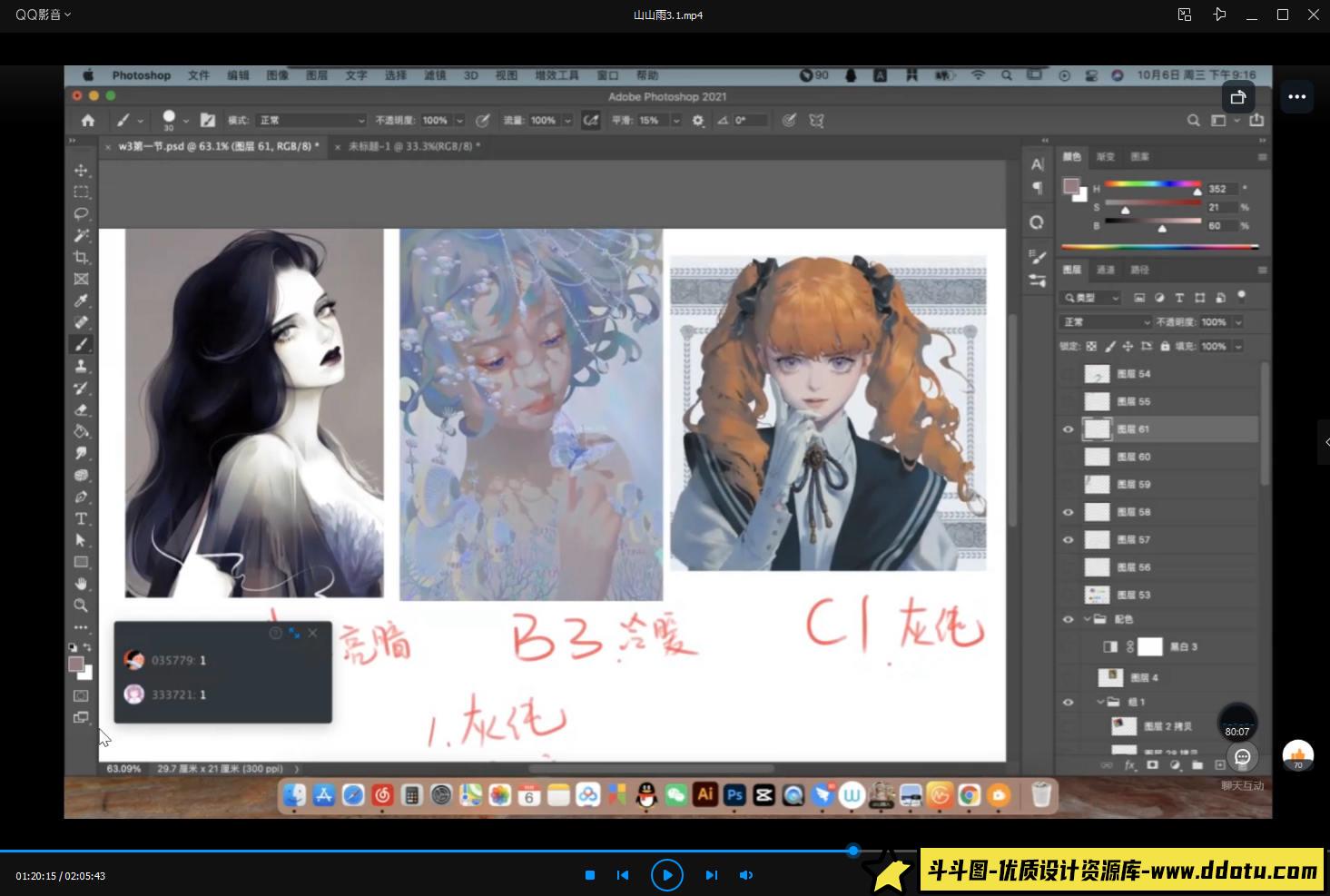Click the Photoshop search magnifier icon
The width and height of the screenshot is (1330, 896).
click(1194, 120)
